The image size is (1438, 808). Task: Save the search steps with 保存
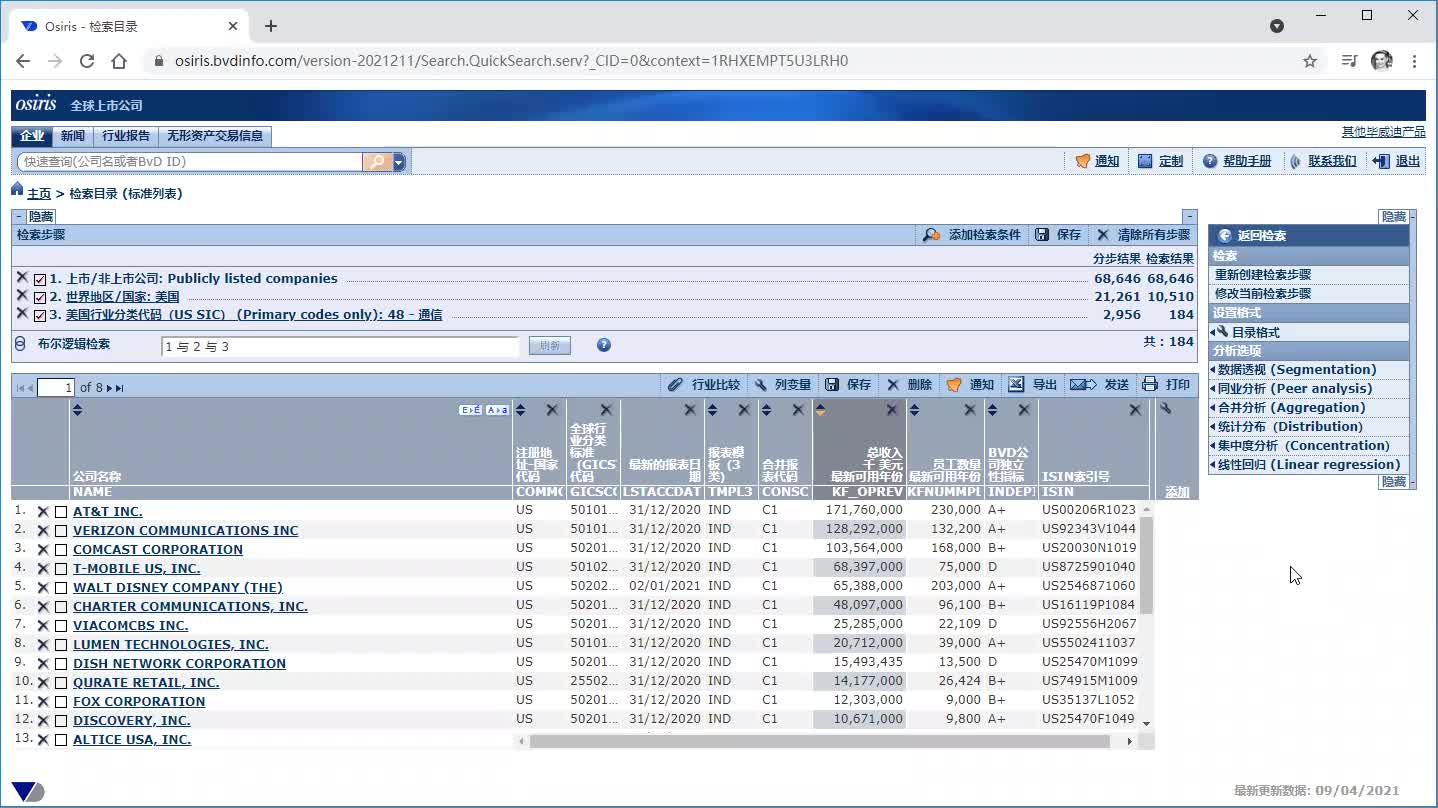coord(1058,235)
